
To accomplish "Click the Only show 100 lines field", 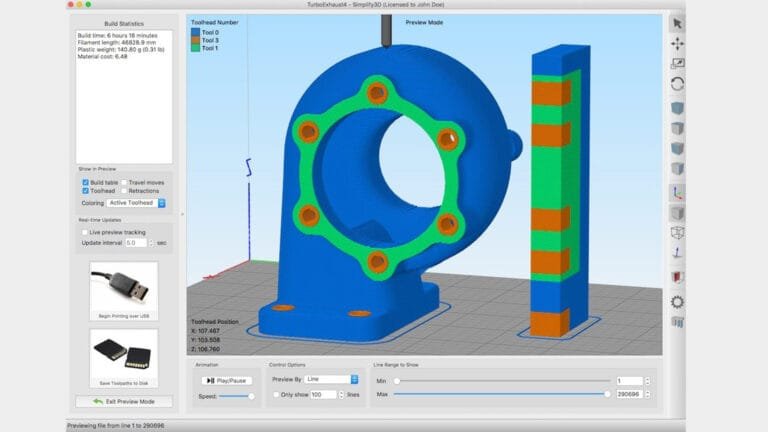I will point(323,395).
